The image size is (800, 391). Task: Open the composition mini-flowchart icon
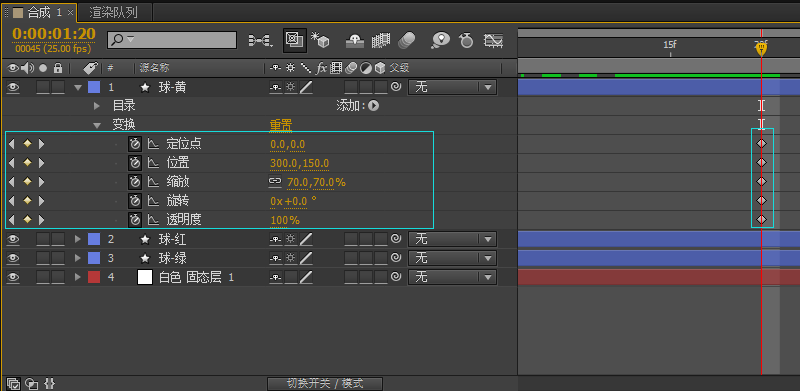click(x=259, y=40)
